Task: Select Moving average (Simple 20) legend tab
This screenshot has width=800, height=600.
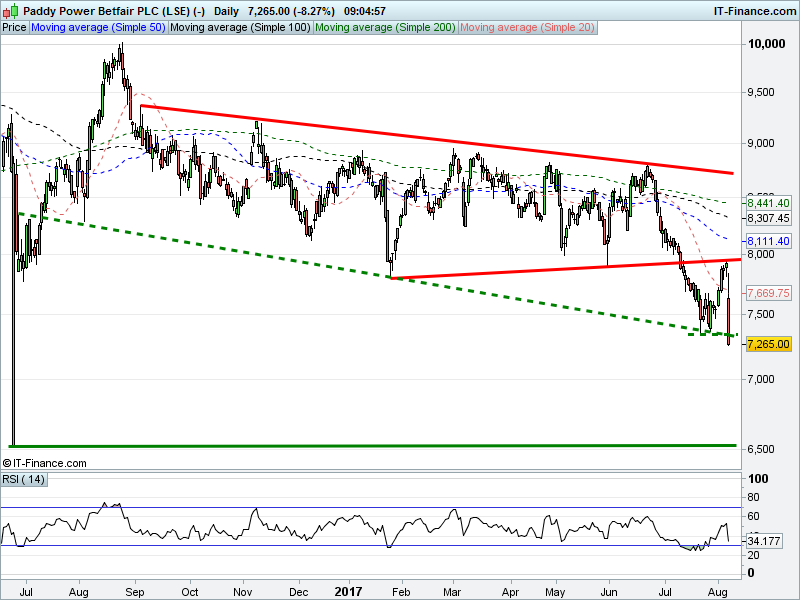Action: [528, 28]
